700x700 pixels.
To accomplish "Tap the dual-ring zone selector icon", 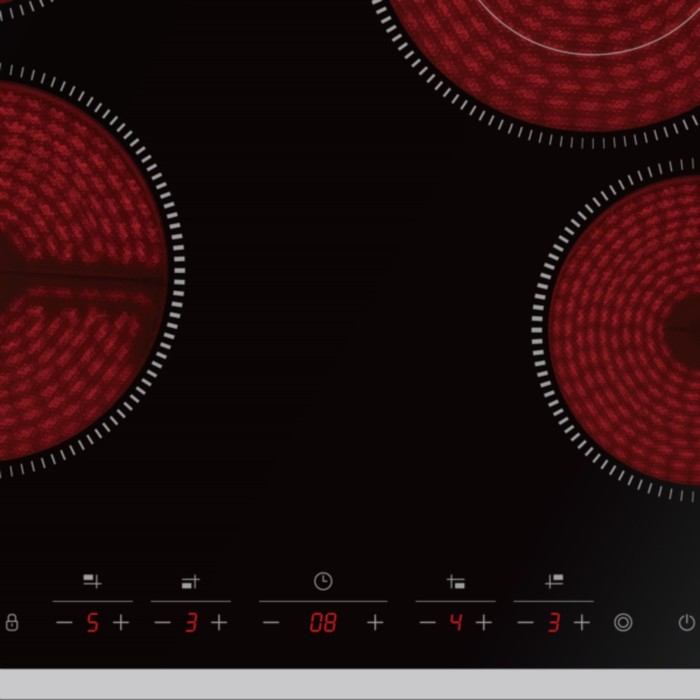I will click(x=622, y=623).
